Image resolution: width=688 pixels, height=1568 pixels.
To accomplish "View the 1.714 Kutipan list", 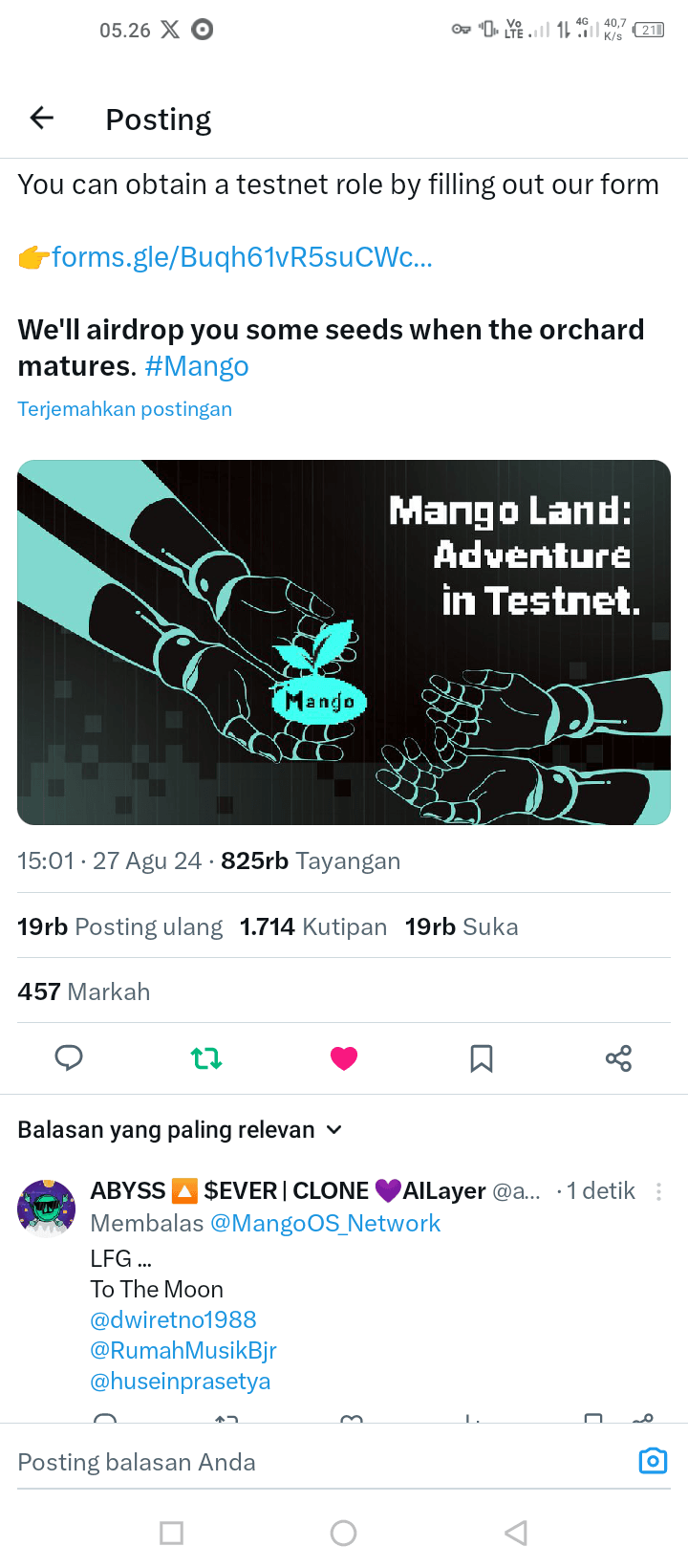I will pos(313,927).
